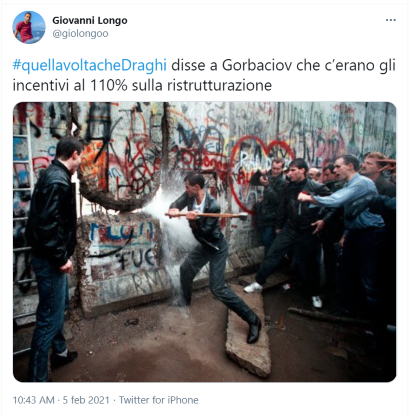The width and height of the screenshot is (418, 416).
Task: Open the three-dot more options menu
Action: coord(391,20)
